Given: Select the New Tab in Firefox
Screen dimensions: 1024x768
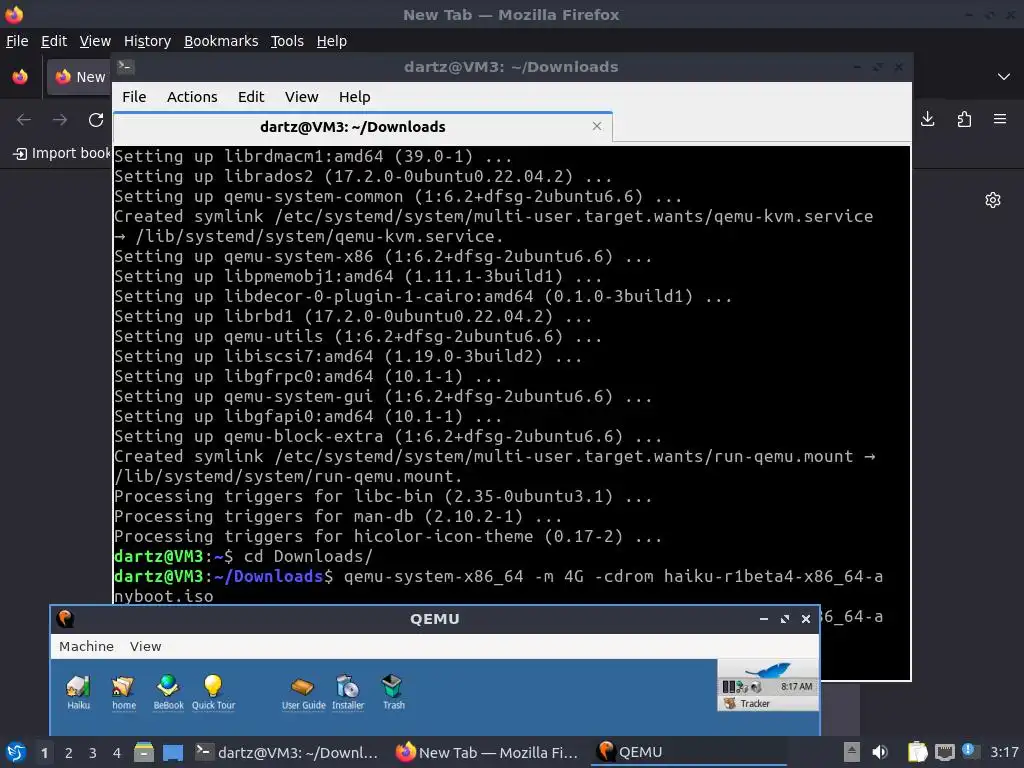Looking at the screenshot, I should (x=79, y=77).
